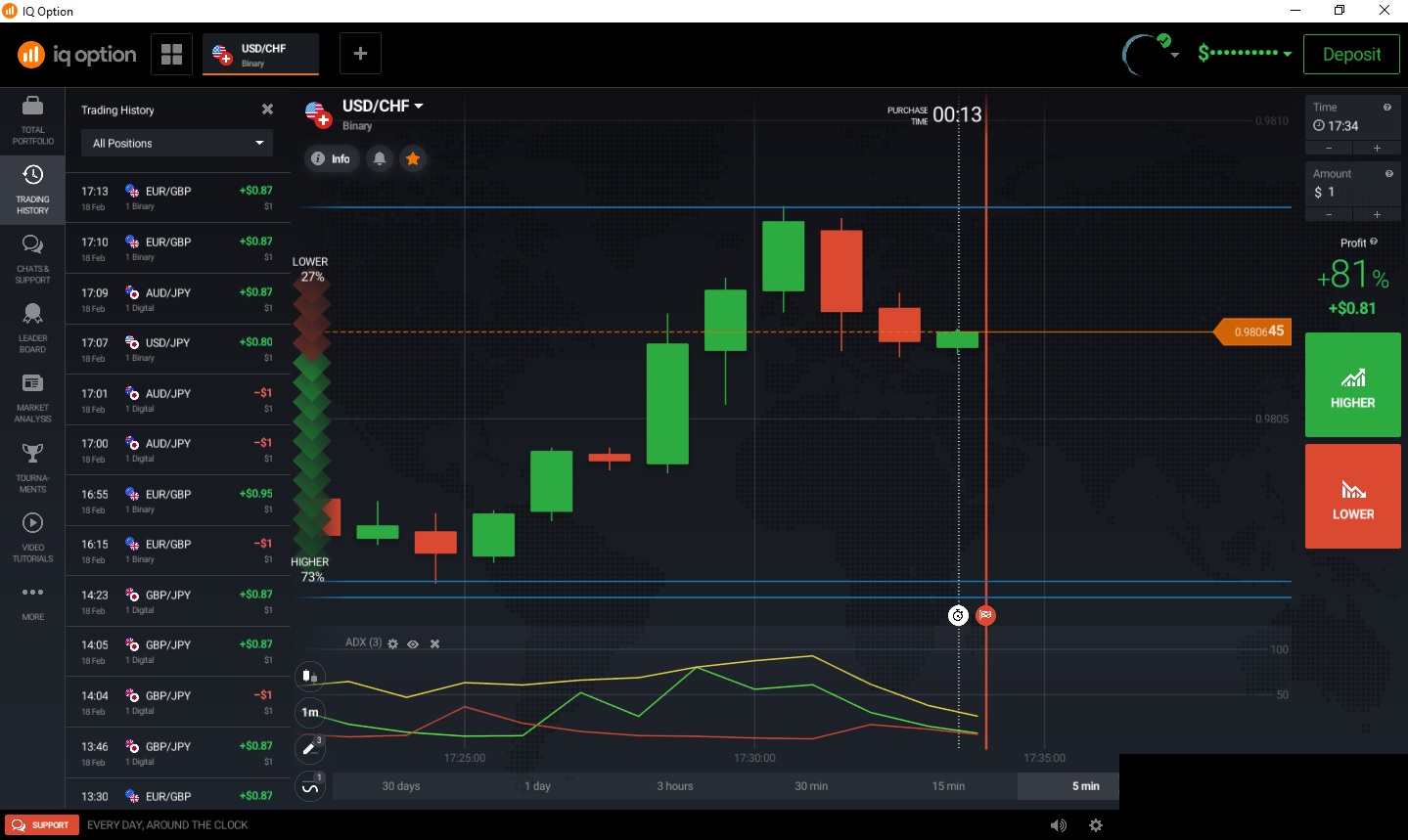This screenshot has width=1408, height=840.
Task: Open the 17:09 AUD/JPY +$0.87 trade
Action: [x=177, y=299]
